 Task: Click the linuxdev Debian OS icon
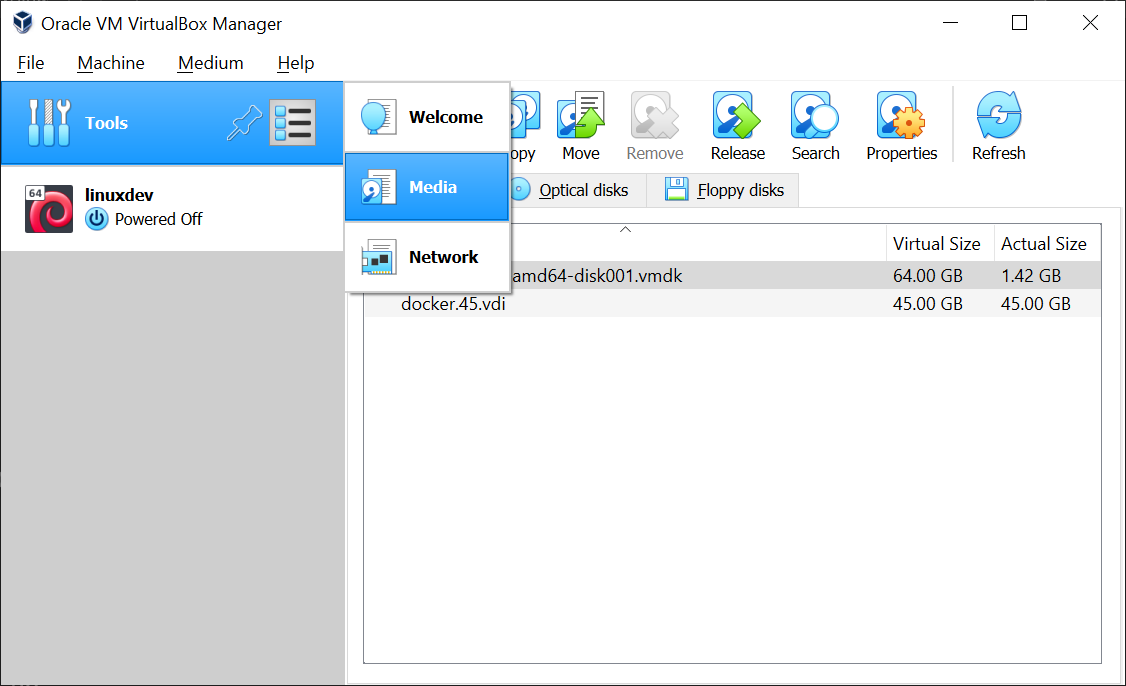[x=49, y=209]
